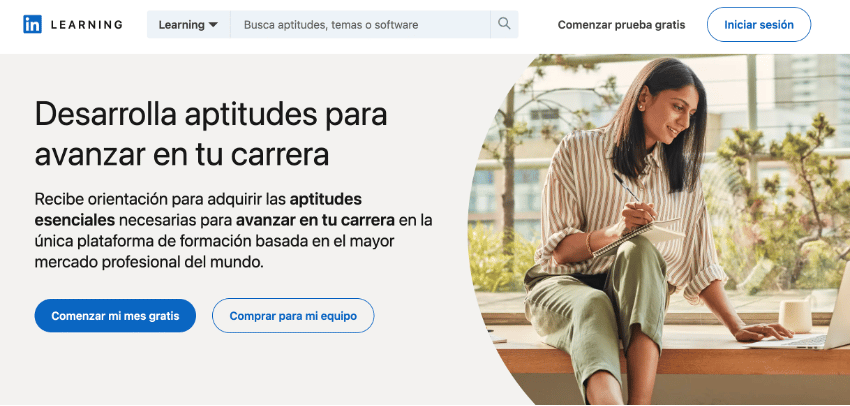
Task: Open the "Comenzar prueba gratis" link
Action: point(621,25)
